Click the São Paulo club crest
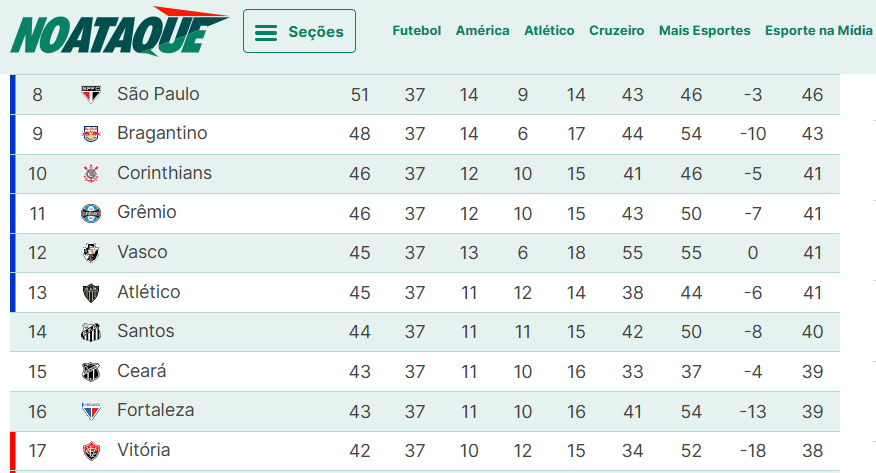 point(91,95)
